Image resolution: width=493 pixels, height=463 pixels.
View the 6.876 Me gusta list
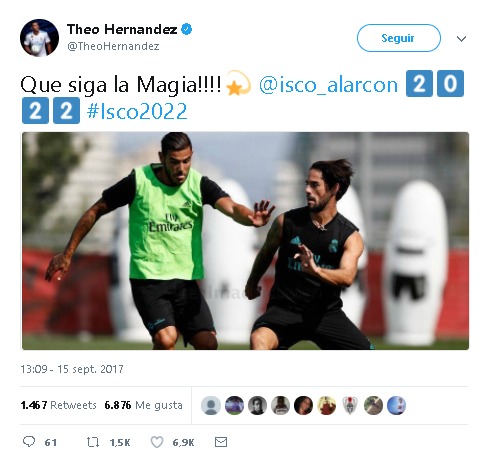pos(143,405)
